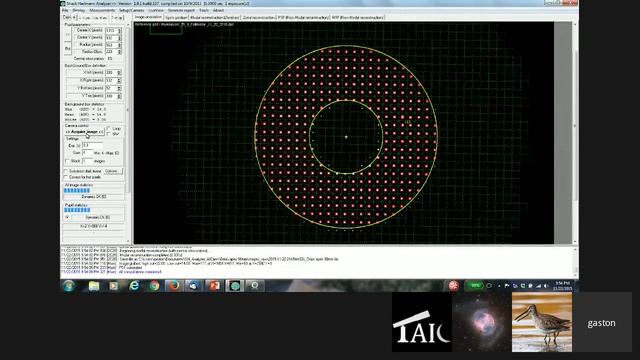Image resolution: width=640 pixels, height=360 pixels.
Task: Click the Stack image count field
Action: [x=87, y=161]
